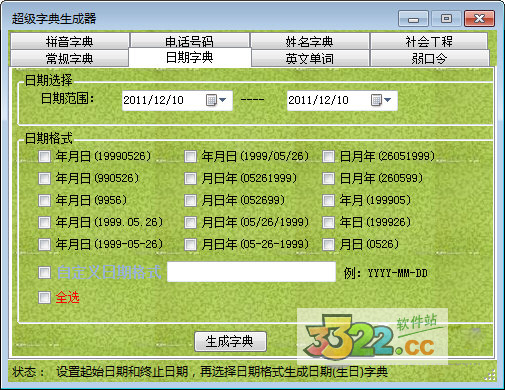Enable the 自定义日期格式 custom format checkbox
Screen dimensions: 505x390
point(44,272)
